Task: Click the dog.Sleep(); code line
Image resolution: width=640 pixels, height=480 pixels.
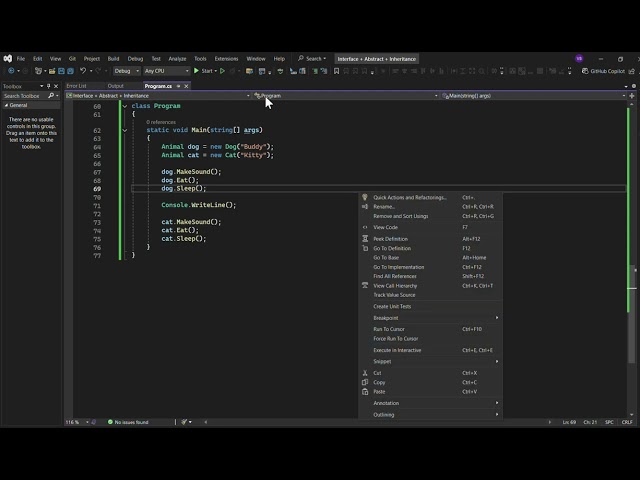Action: tap(184, 188)
